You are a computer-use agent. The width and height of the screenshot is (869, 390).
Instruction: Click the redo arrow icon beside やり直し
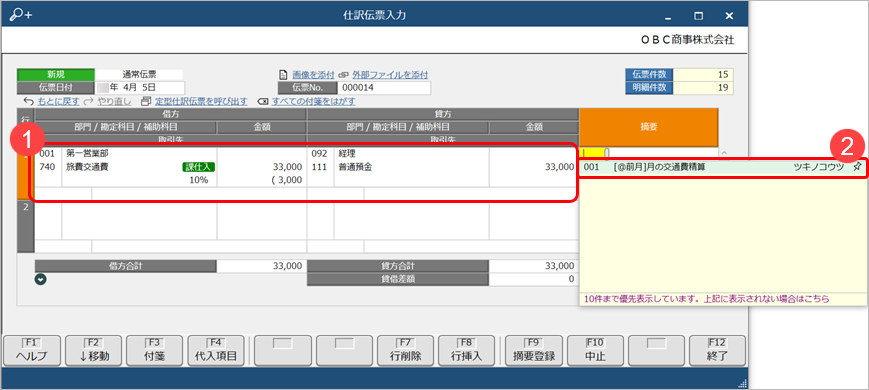click(x=88, y=101)
